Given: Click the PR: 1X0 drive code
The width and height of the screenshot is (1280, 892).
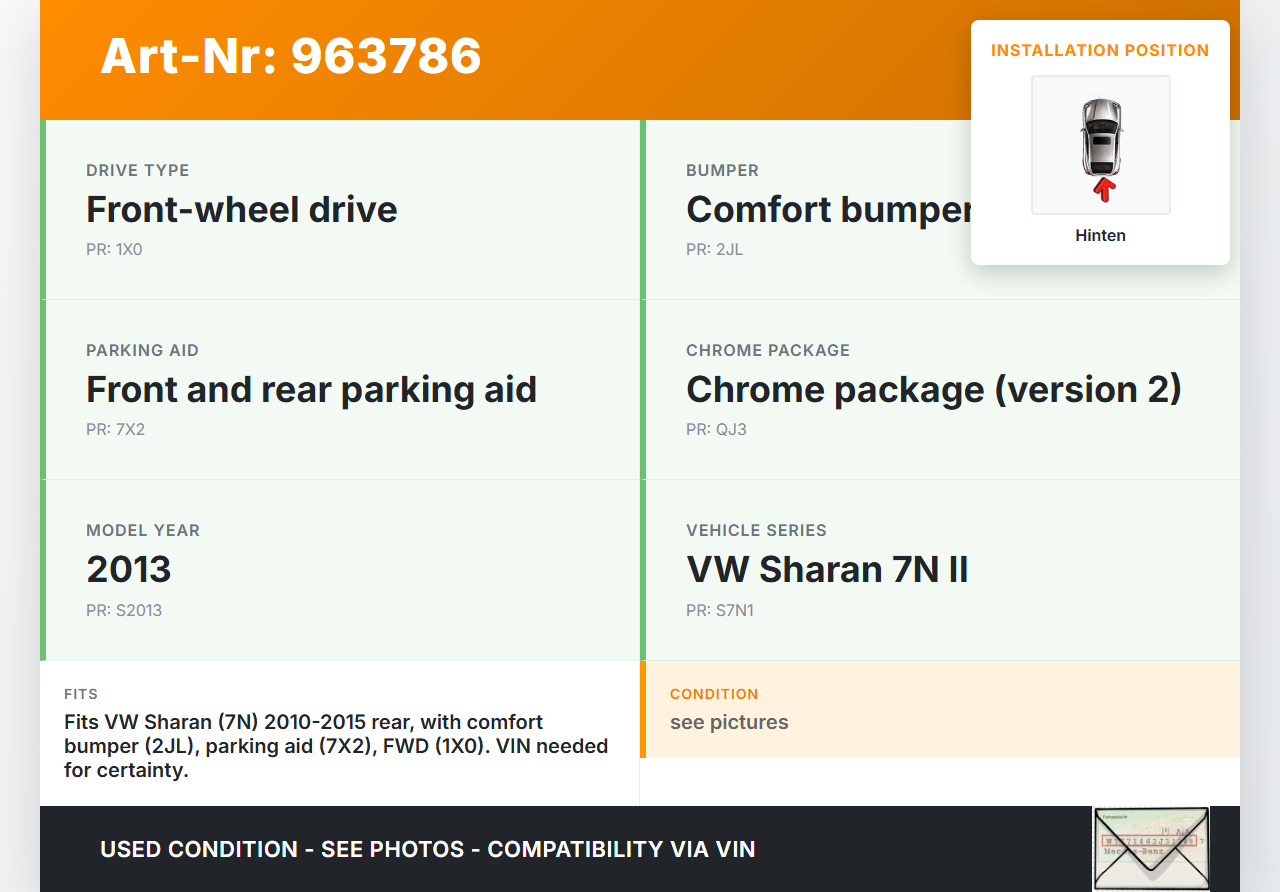Looking at the screenshot, I should pos(114,250).
